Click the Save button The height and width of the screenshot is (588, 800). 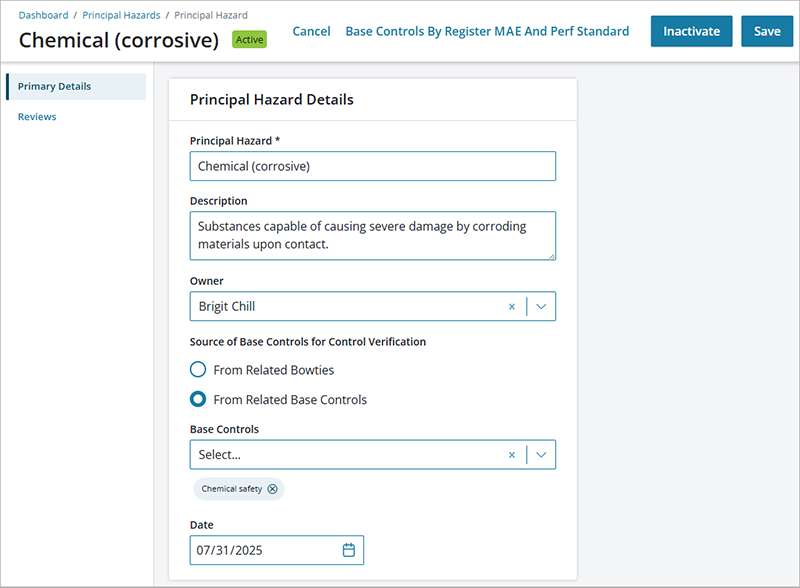point(767,31)
